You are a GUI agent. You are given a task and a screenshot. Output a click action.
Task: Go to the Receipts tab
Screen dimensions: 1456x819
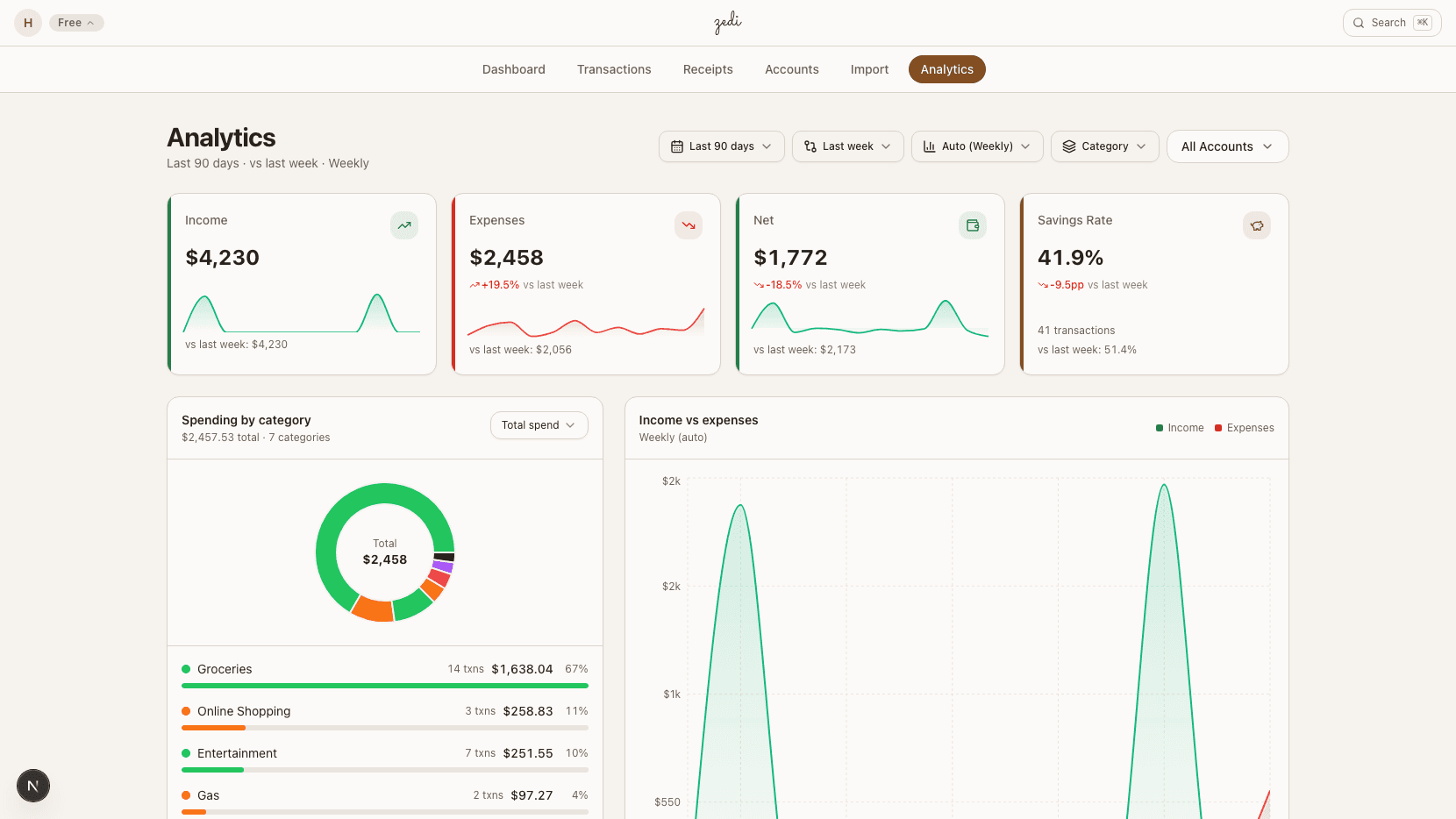[708, 69]
